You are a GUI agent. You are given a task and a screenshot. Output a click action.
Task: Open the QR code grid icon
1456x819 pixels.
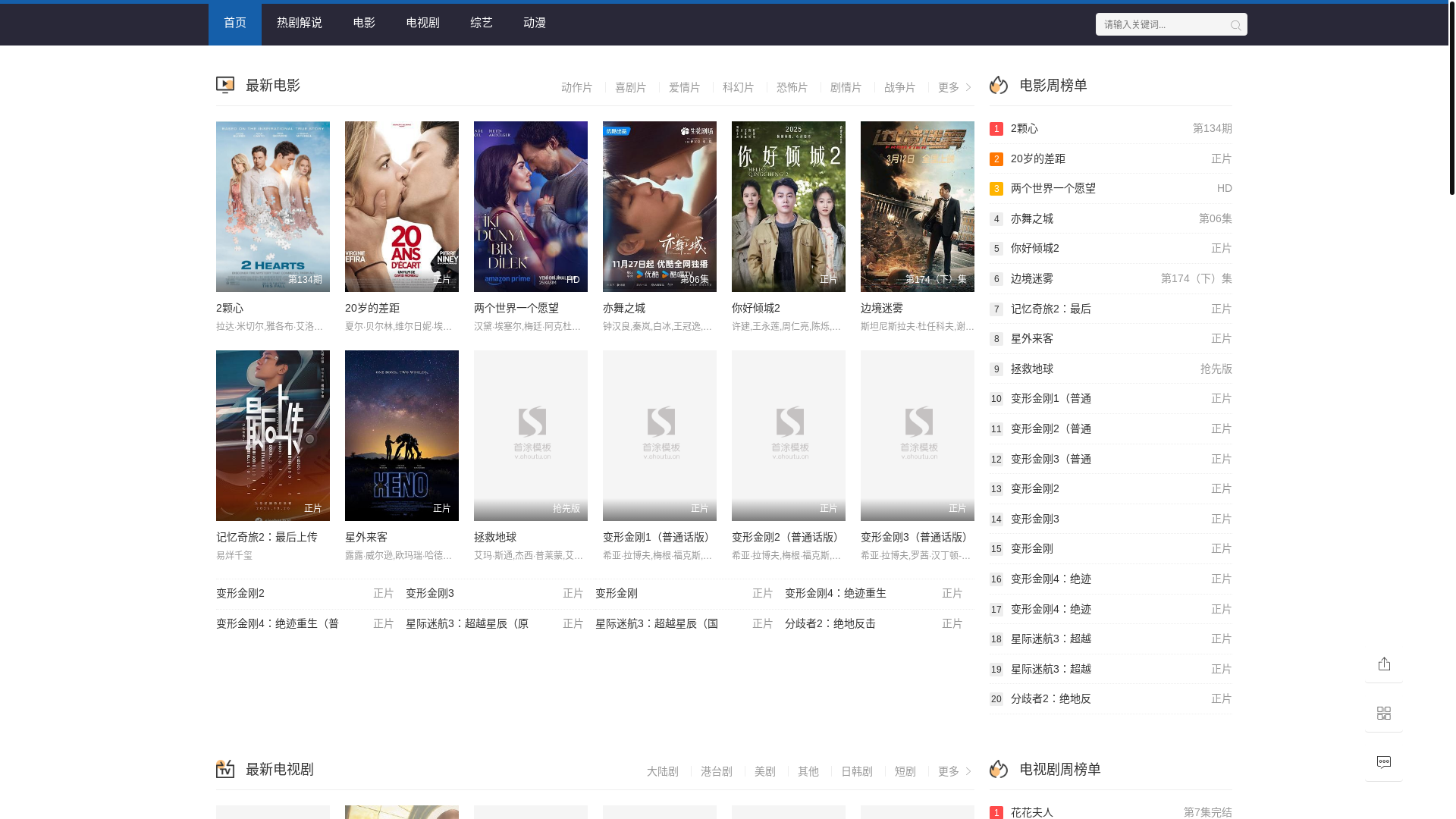tap(1384, 714)
